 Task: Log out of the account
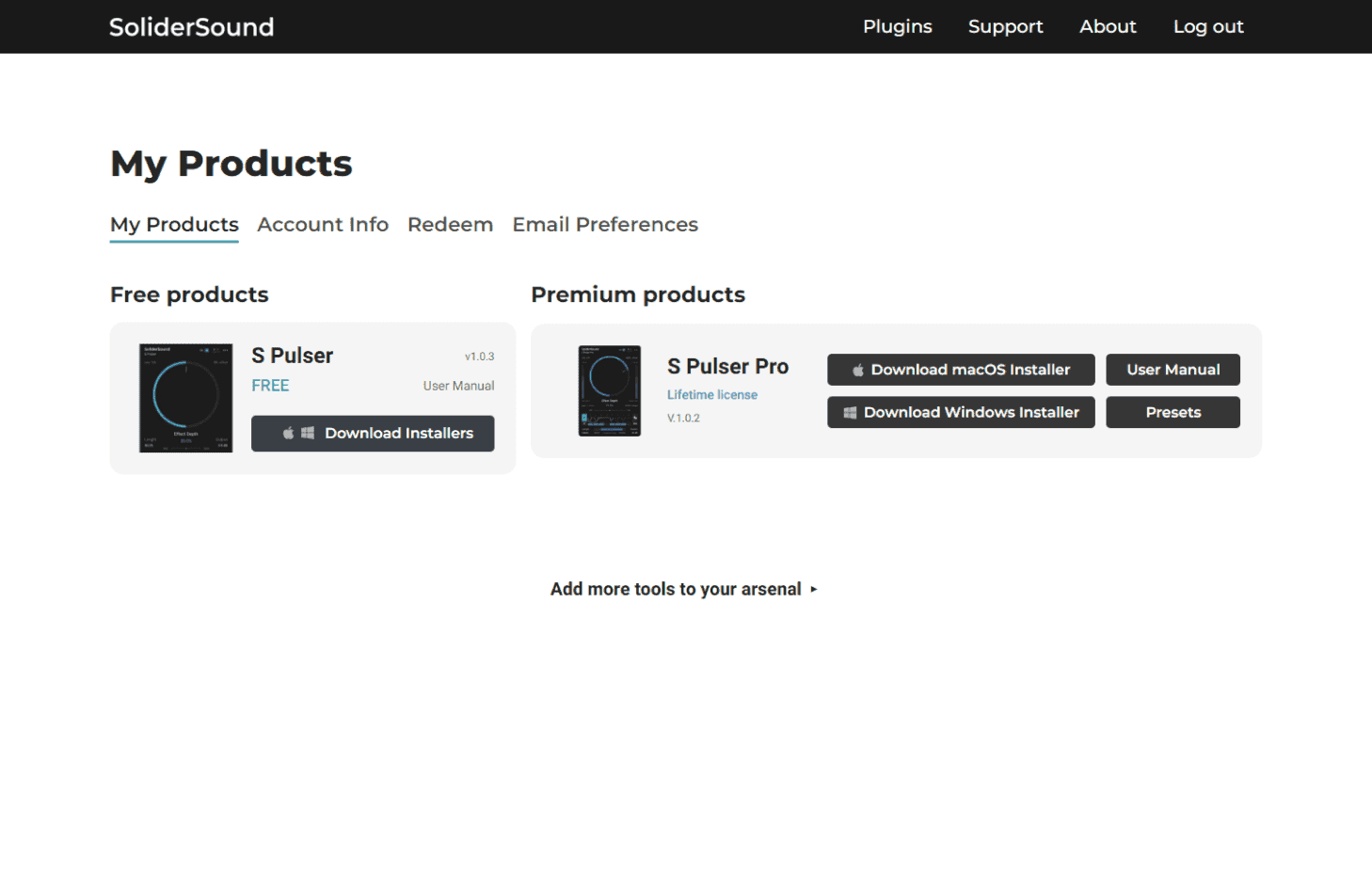[x=1207, y=27]
